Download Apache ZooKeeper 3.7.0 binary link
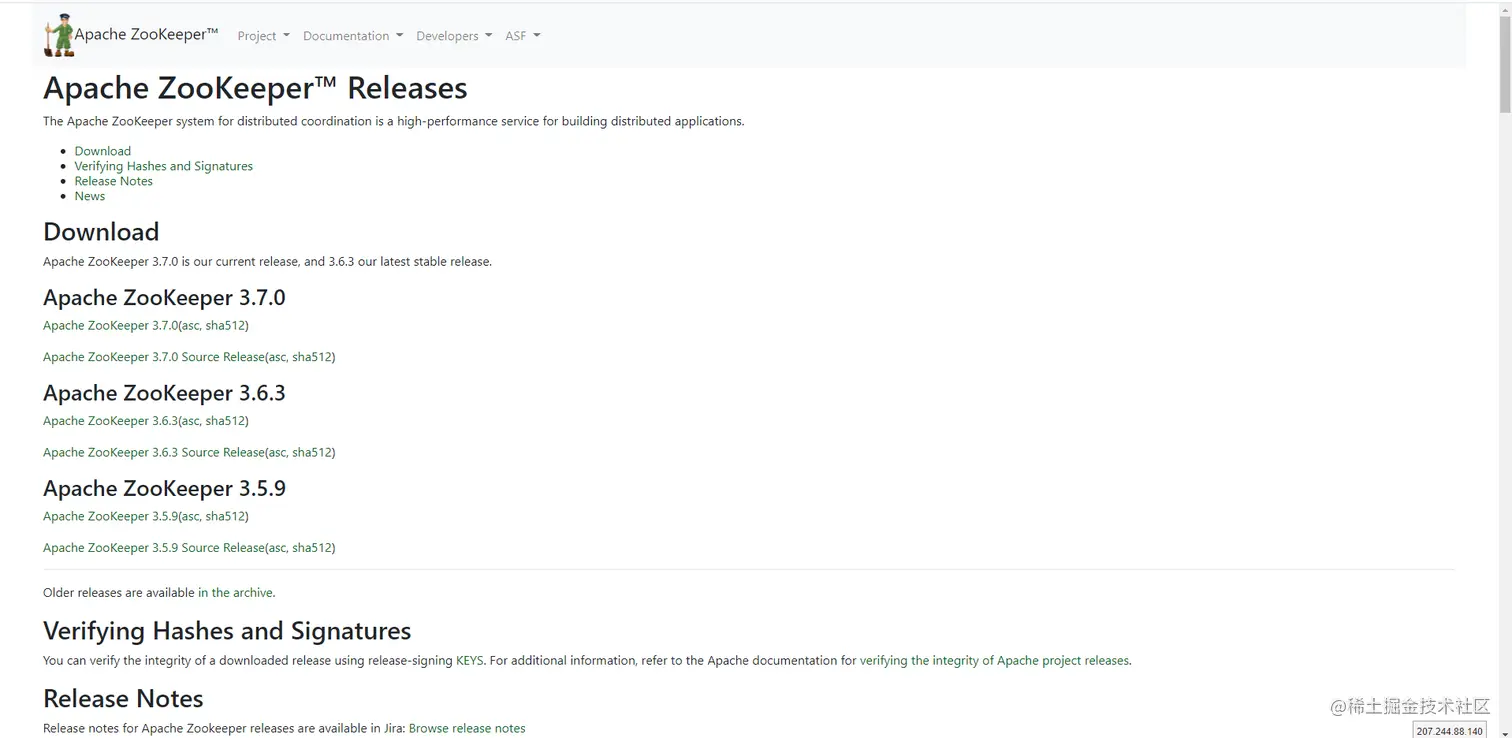 click(x=110, y=325)
